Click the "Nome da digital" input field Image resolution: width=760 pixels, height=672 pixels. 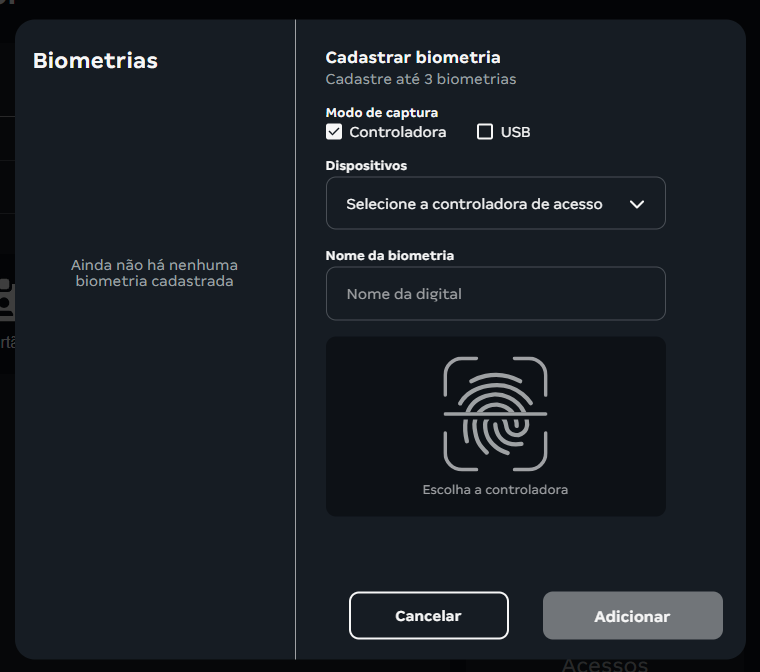pos(495,294)
